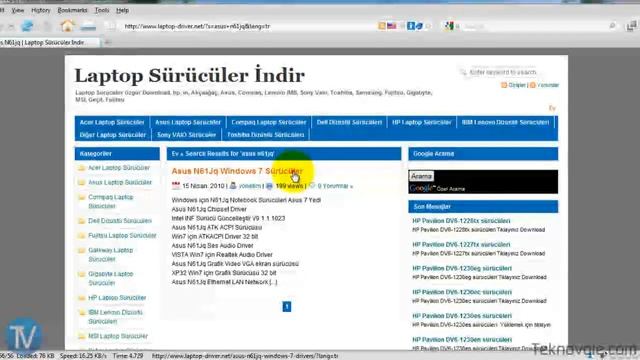
Task: Open HP Pavilion DV6-1228tx sürücüleri link
Action: point(461,221)
